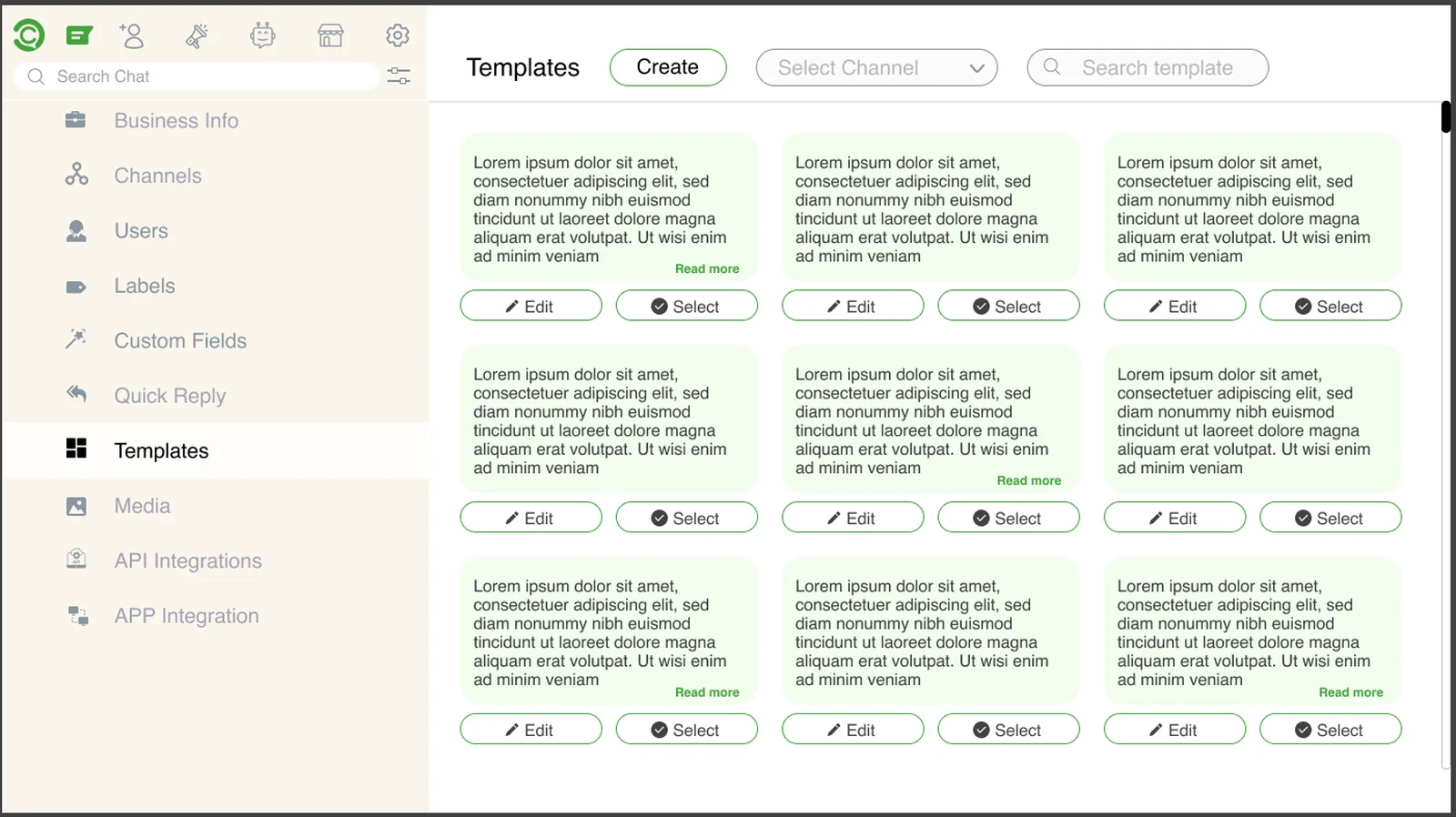Click Read more on the bottom-left template card

coord(707,692)
